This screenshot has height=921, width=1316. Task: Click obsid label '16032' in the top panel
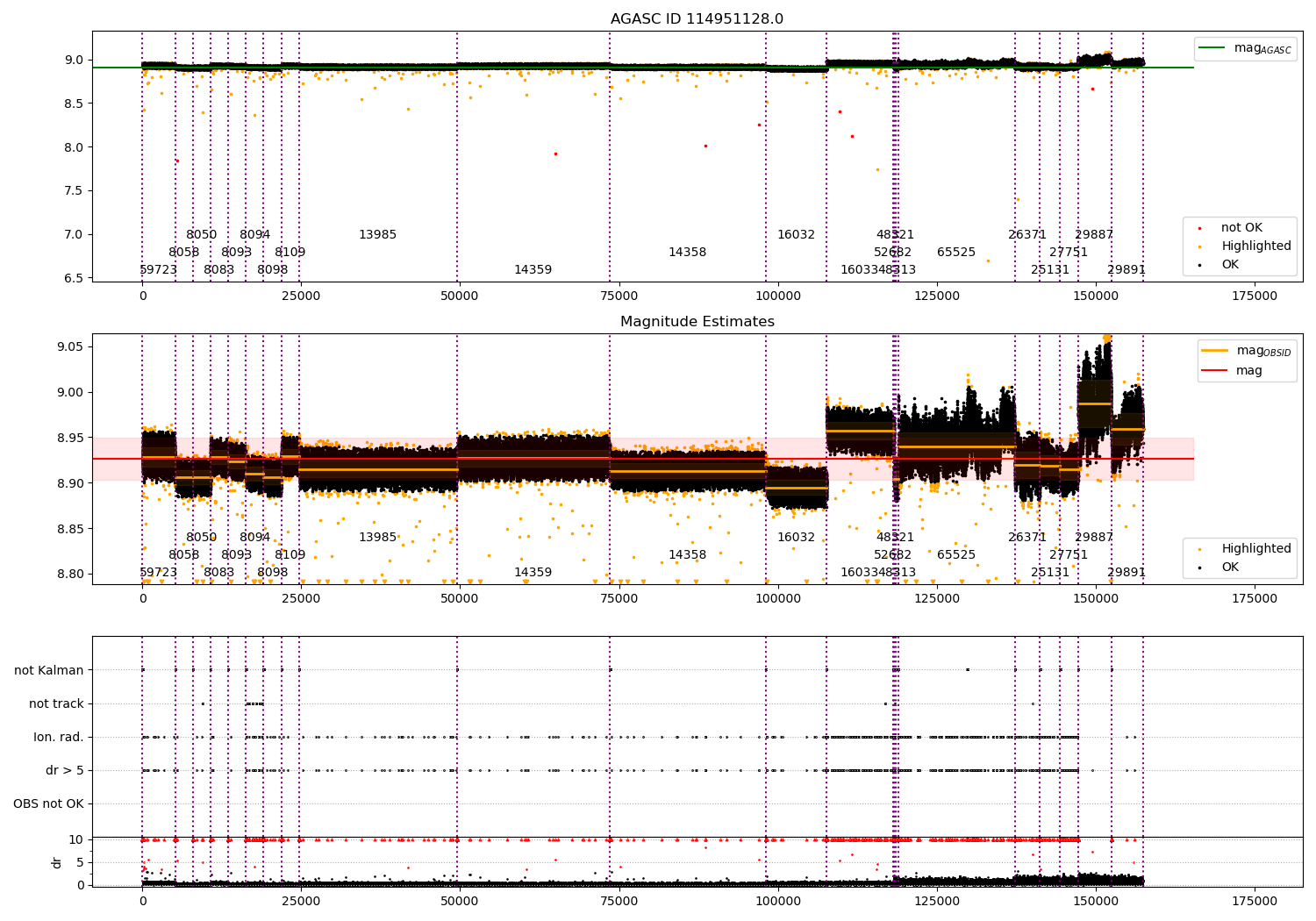tap(796, 235)
